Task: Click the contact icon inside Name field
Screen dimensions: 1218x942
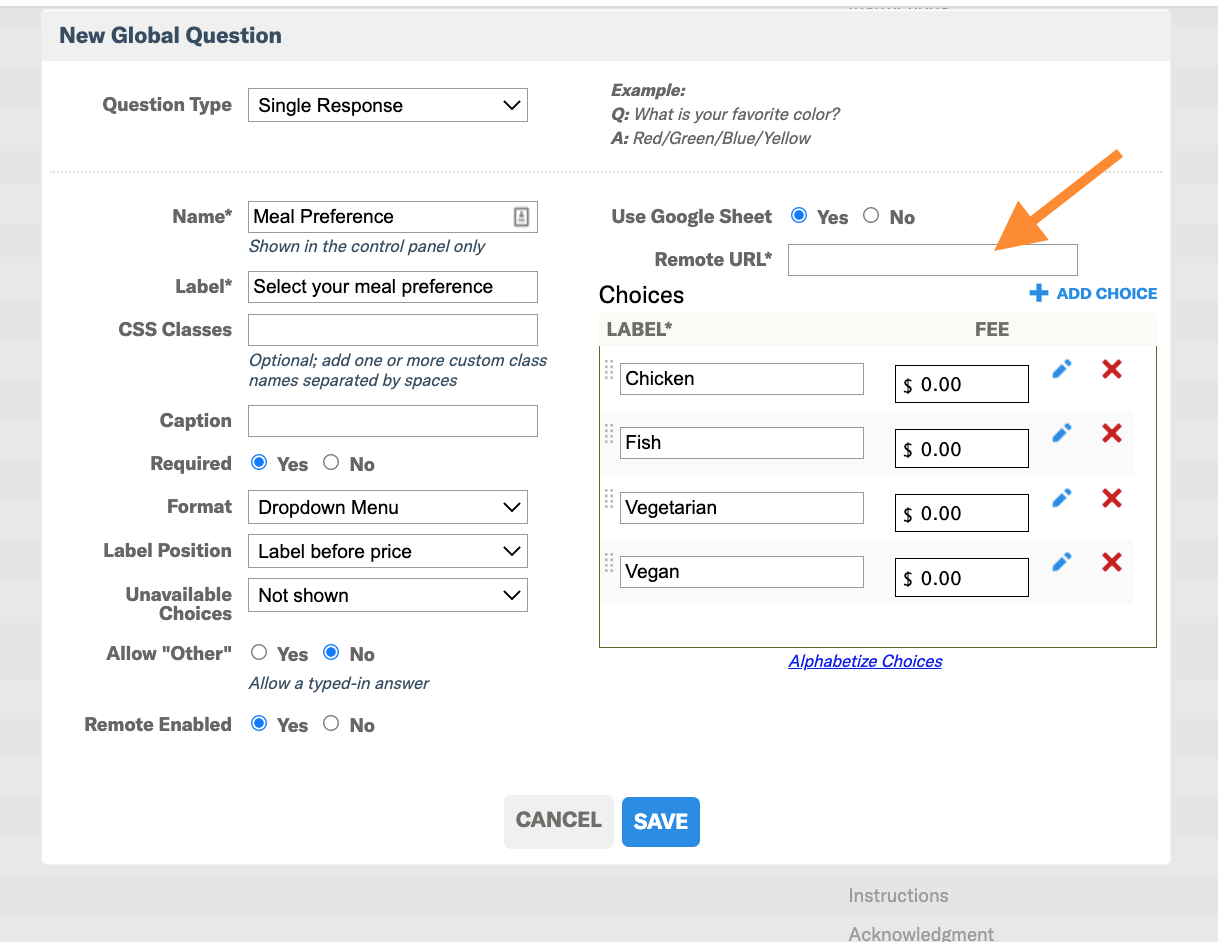Action: (521, 217)
